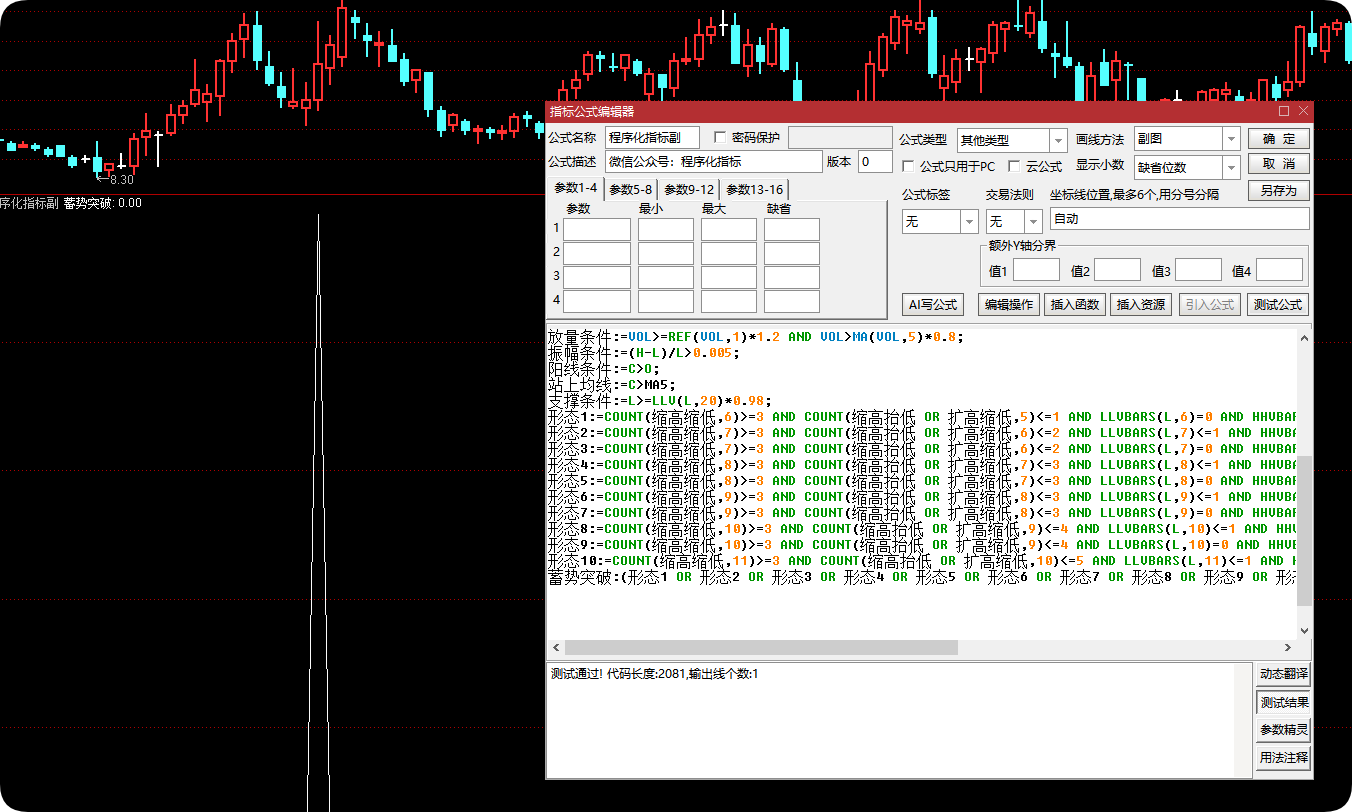Click the 公式名称 input field

(x=653, y=138)
